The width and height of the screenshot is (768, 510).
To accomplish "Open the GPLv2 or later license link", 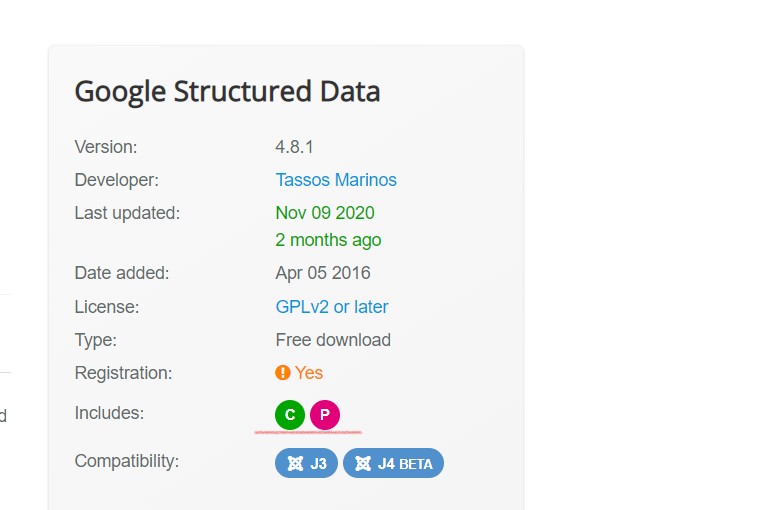I will (332, 307).
